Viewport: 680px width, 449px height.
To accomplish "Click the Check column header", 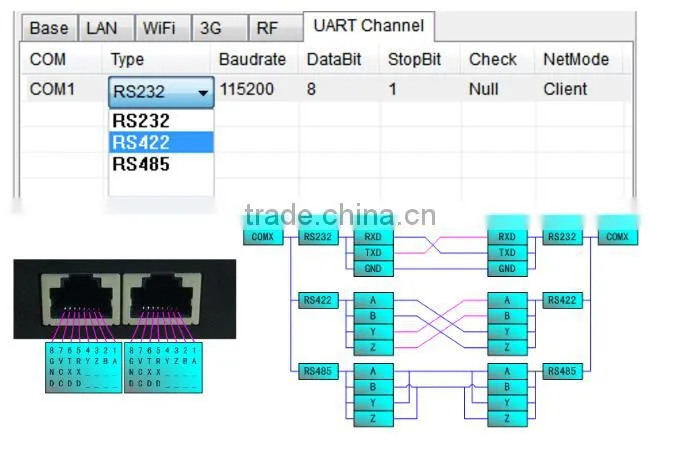I will (498, 59).
